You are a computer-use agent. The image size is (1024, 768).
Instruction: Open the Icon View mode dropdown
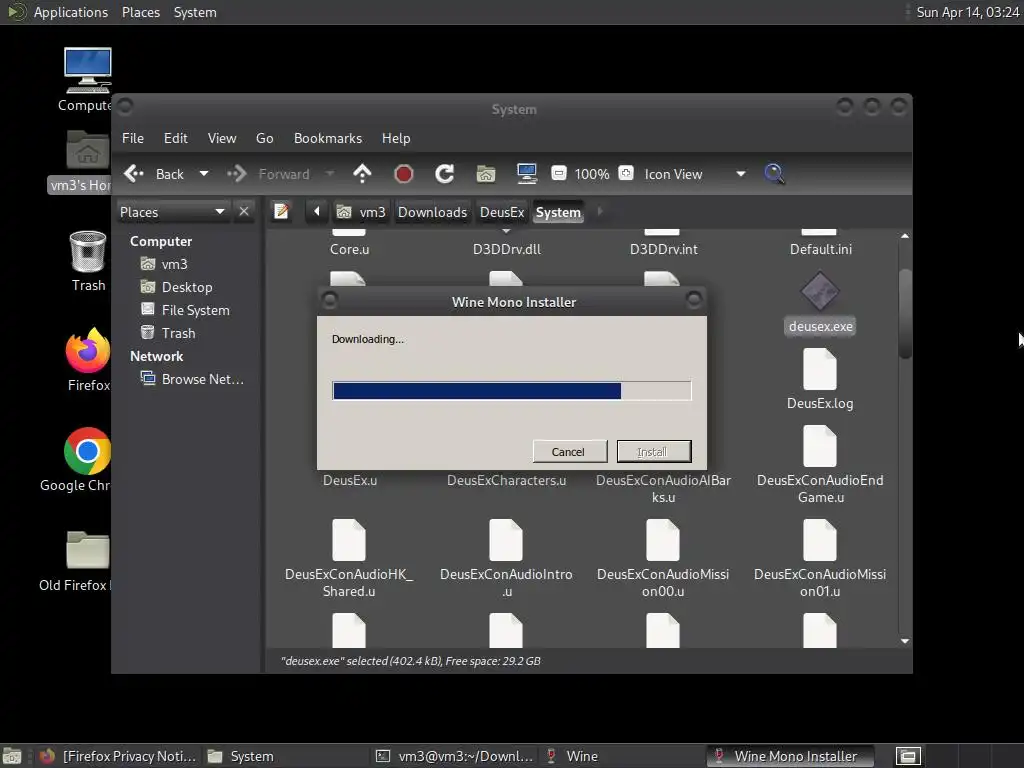pos(695,174)
